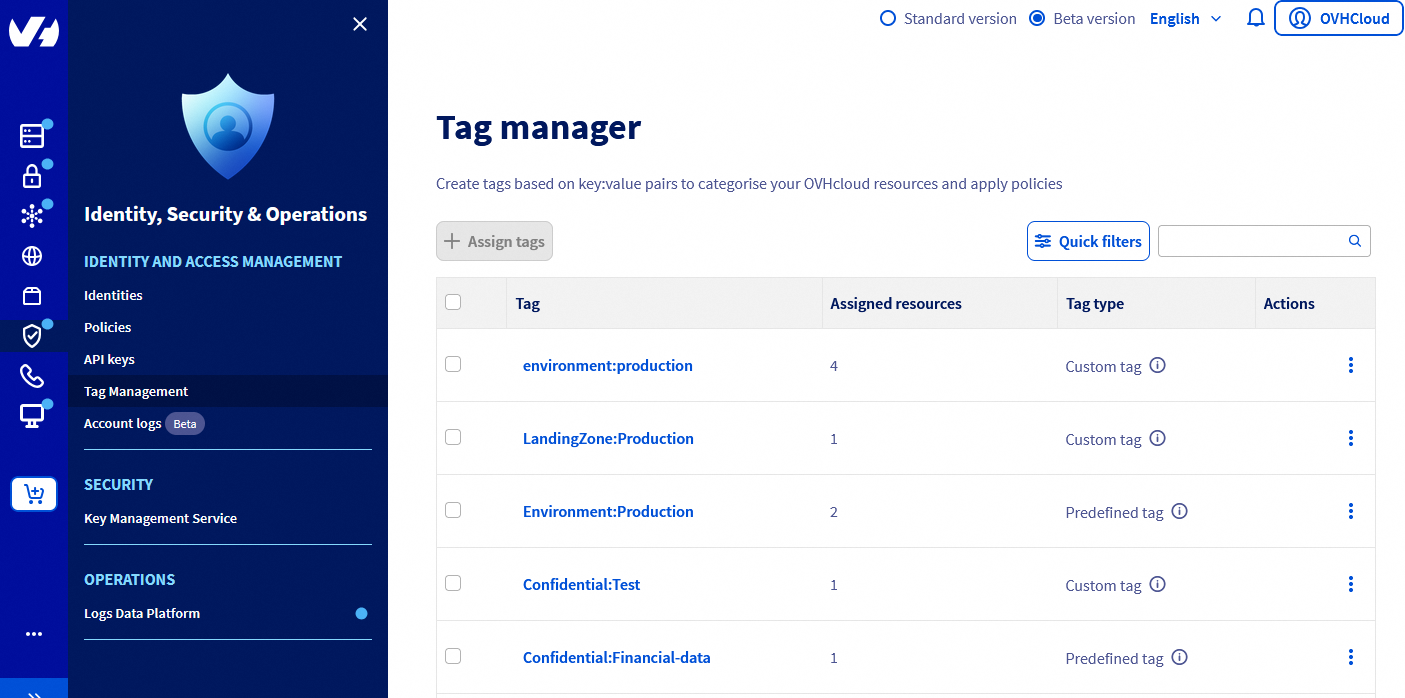Select Account logs in the sidebar

(x=123, y=423)
